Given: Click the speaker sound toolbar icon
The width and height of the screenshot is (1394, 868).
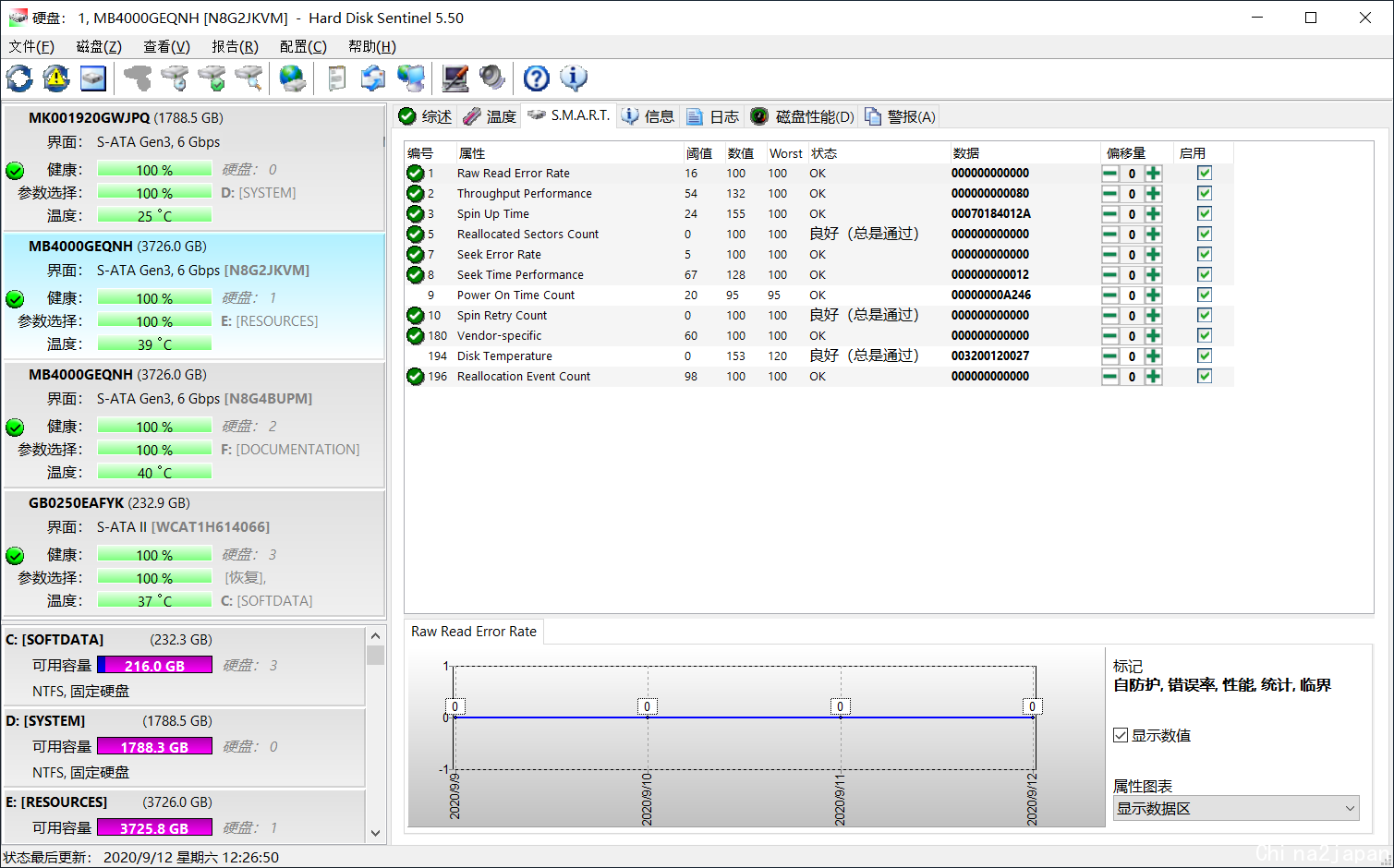Looking at the screenshot, I should (x=491, y=78).
